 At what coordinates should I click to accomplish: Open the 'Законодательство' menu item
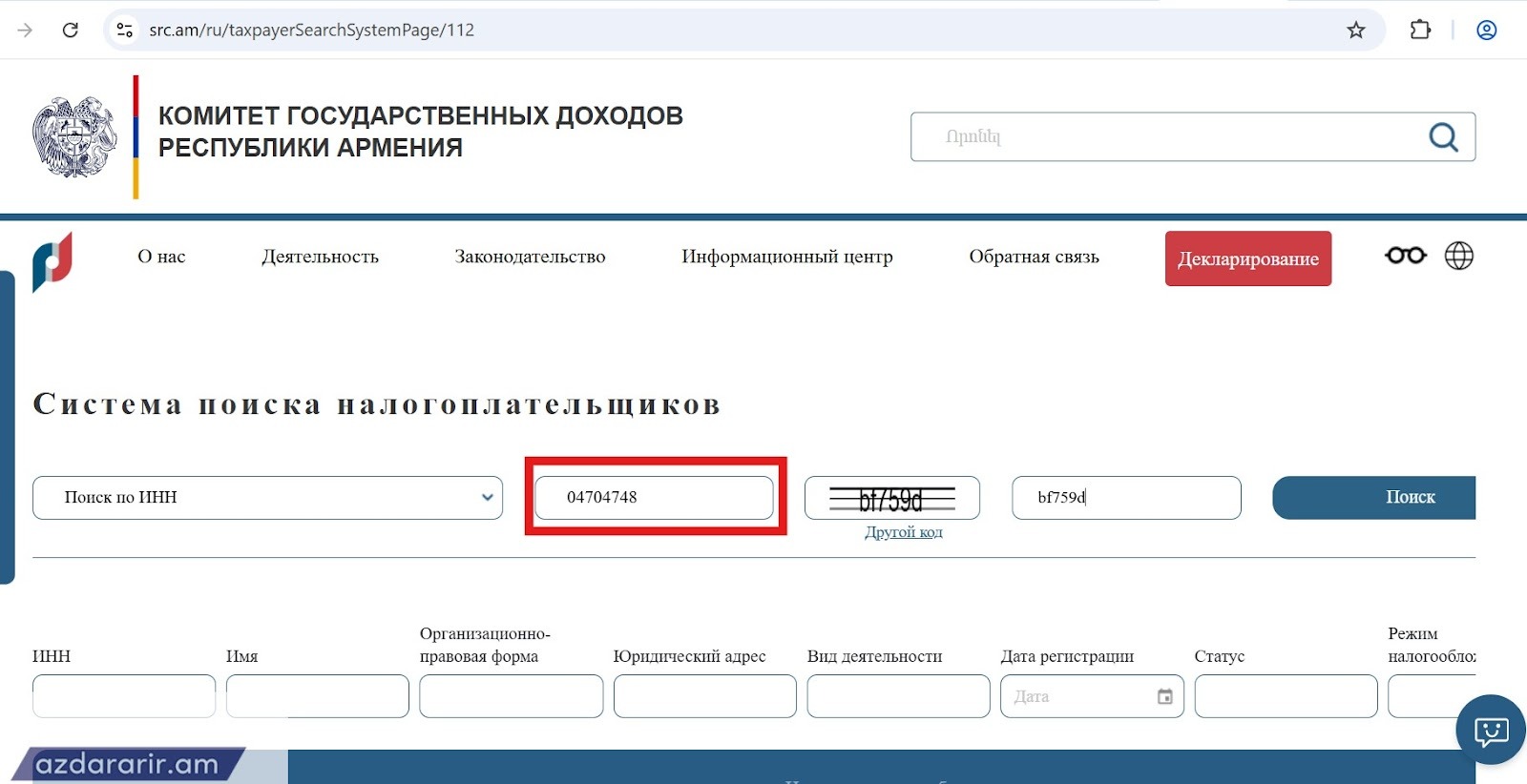pos(530,257)
